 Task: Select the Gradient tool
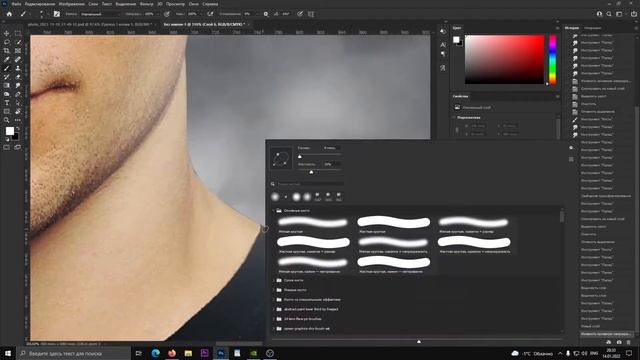pyautogui.click(x=7, y=85)
